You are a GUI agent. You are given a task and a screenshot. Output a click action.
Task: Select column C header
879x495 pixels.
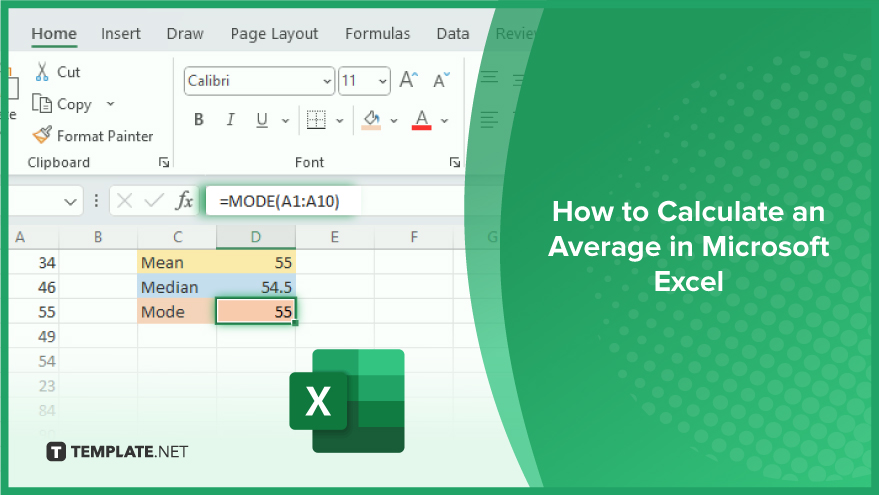177,237
